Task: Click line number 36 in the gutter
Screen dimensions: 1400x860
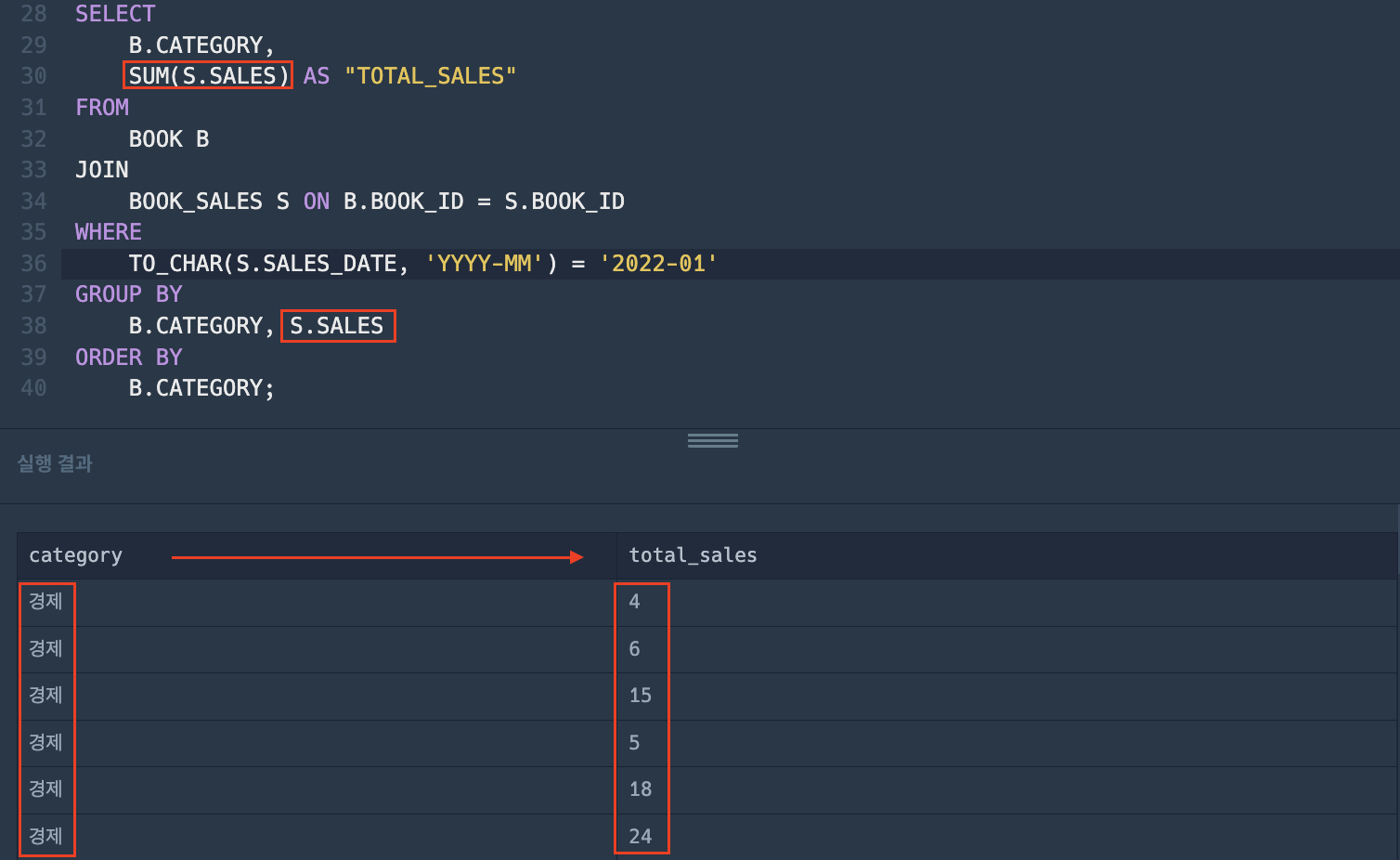Action: coord(33,264)
